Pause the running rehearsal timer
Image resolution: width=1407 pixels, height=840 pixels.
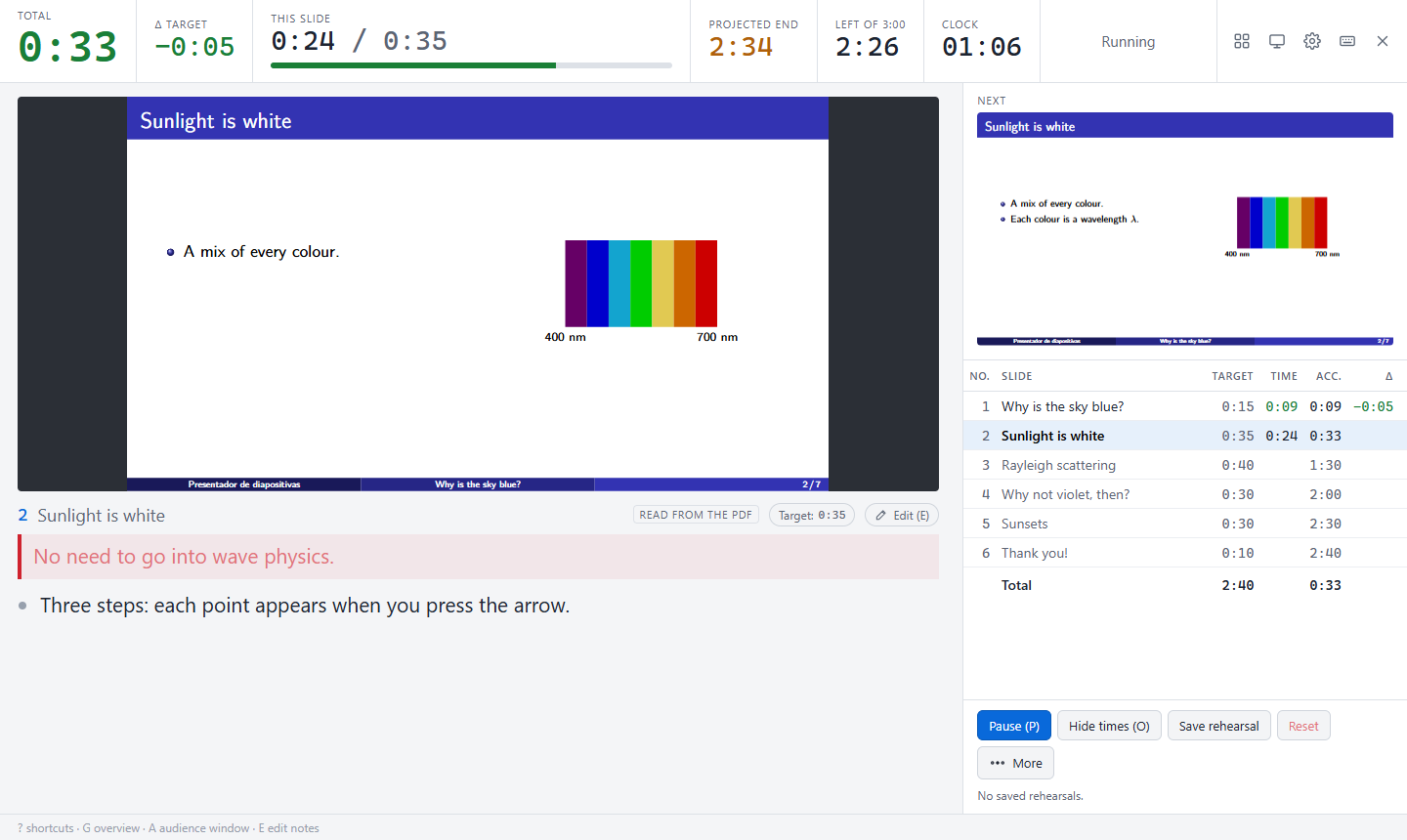[x=1014, y=726]
